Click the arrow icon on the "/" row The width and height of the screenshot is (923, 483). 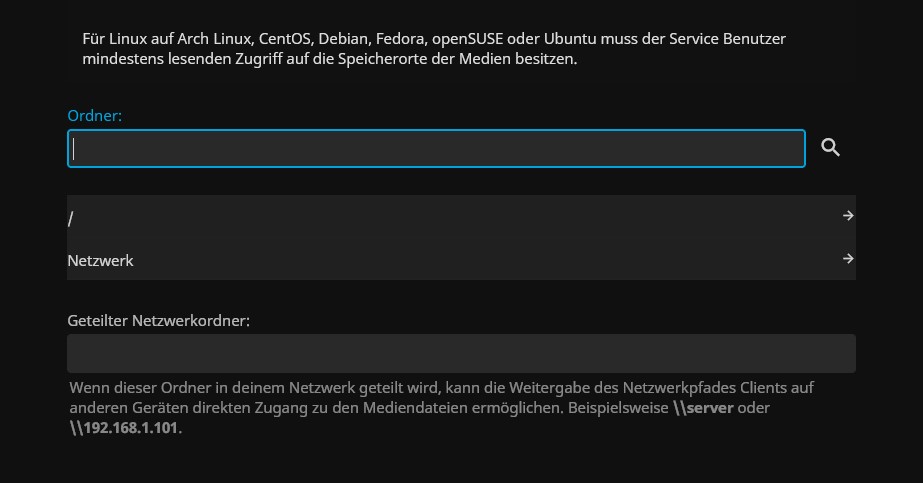point(847,215)
